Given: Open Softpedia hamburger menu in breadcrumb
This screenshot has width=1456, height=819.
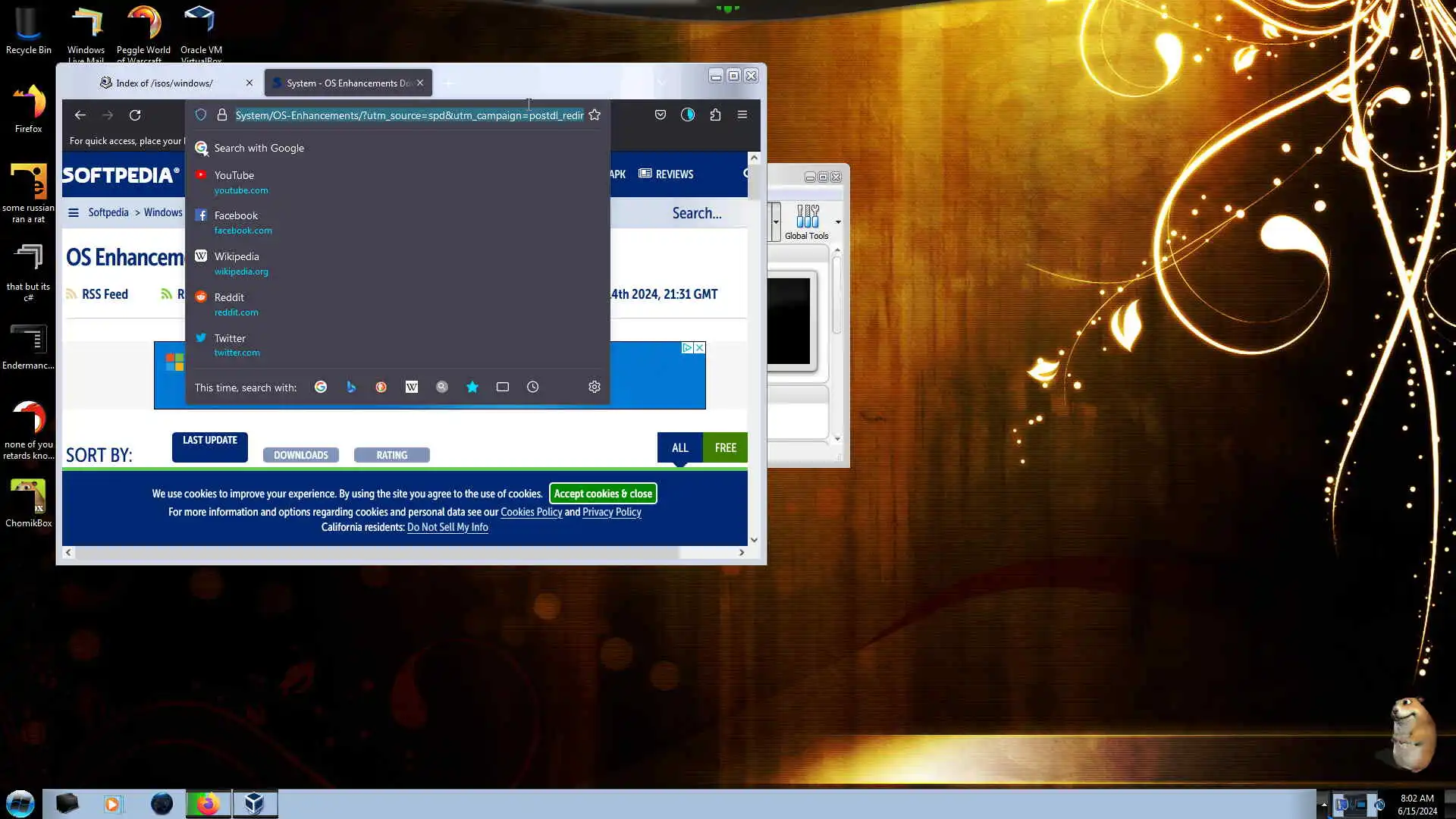Looking at the screenshot, I should (x=74, y=213).
